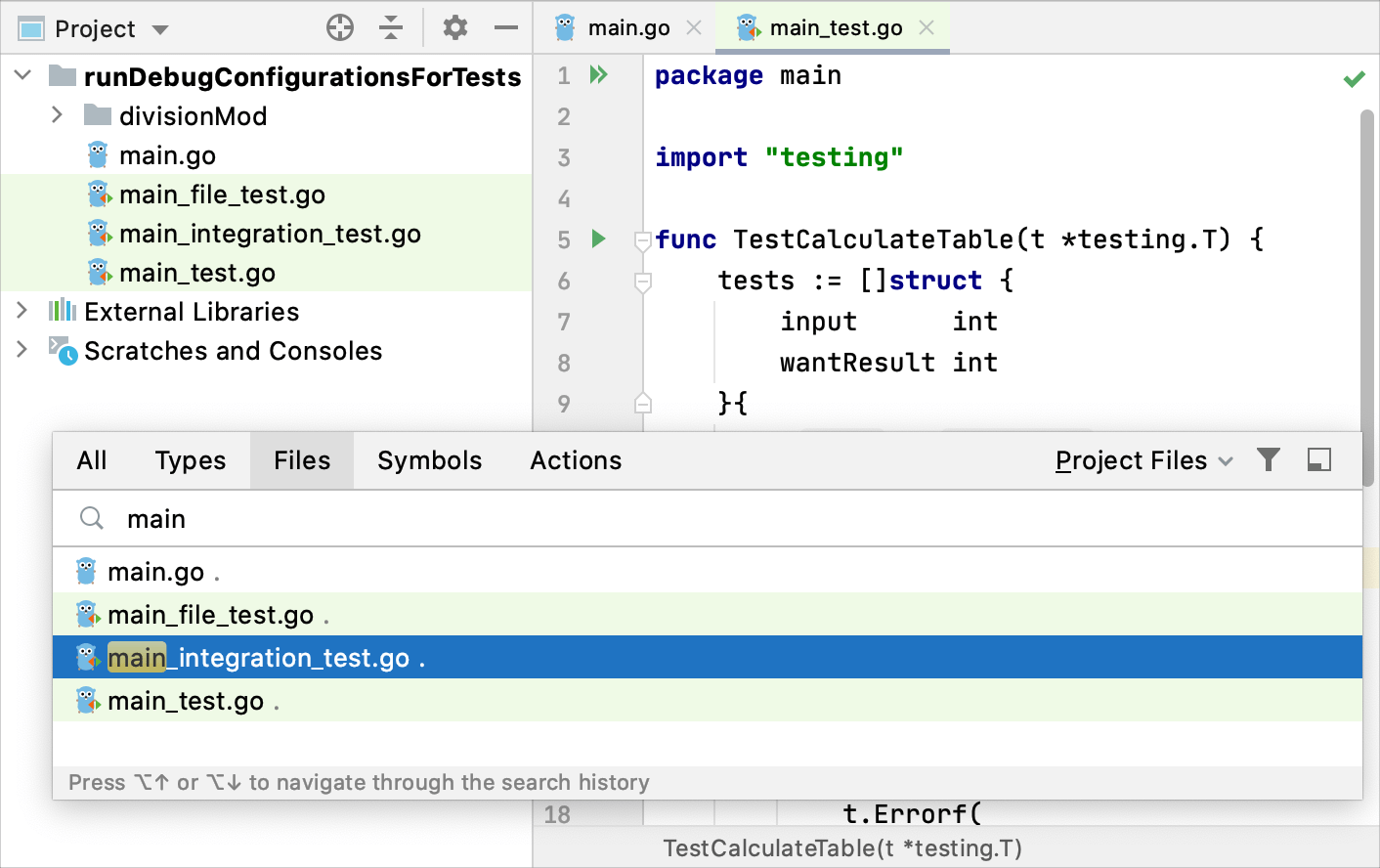1380x868 pixels.
Task: Click gopher icon of main.go tab
Action: coord(566,27)
